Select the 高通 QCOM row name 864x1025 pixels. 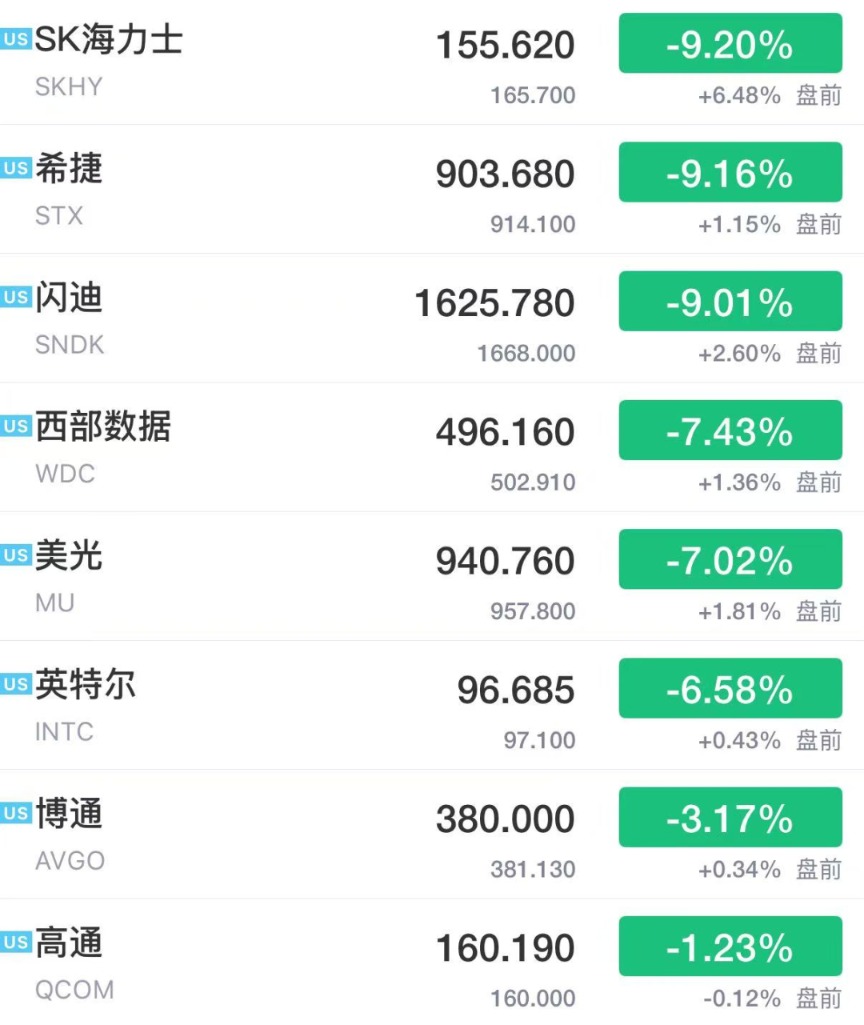[74, 963]
